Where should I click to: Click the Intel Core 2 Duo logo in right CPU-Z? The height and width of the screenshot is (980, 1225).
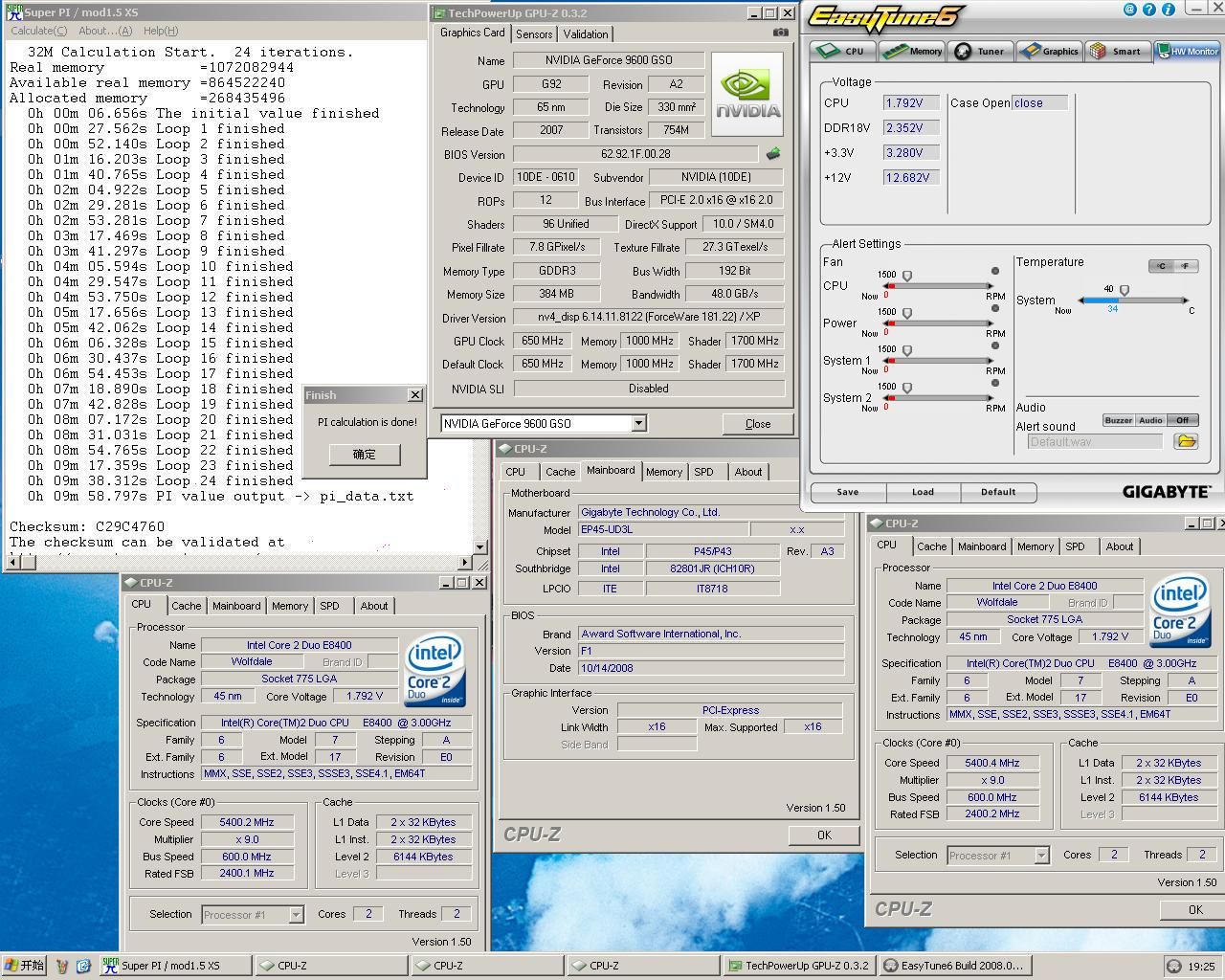point(1181,611)
